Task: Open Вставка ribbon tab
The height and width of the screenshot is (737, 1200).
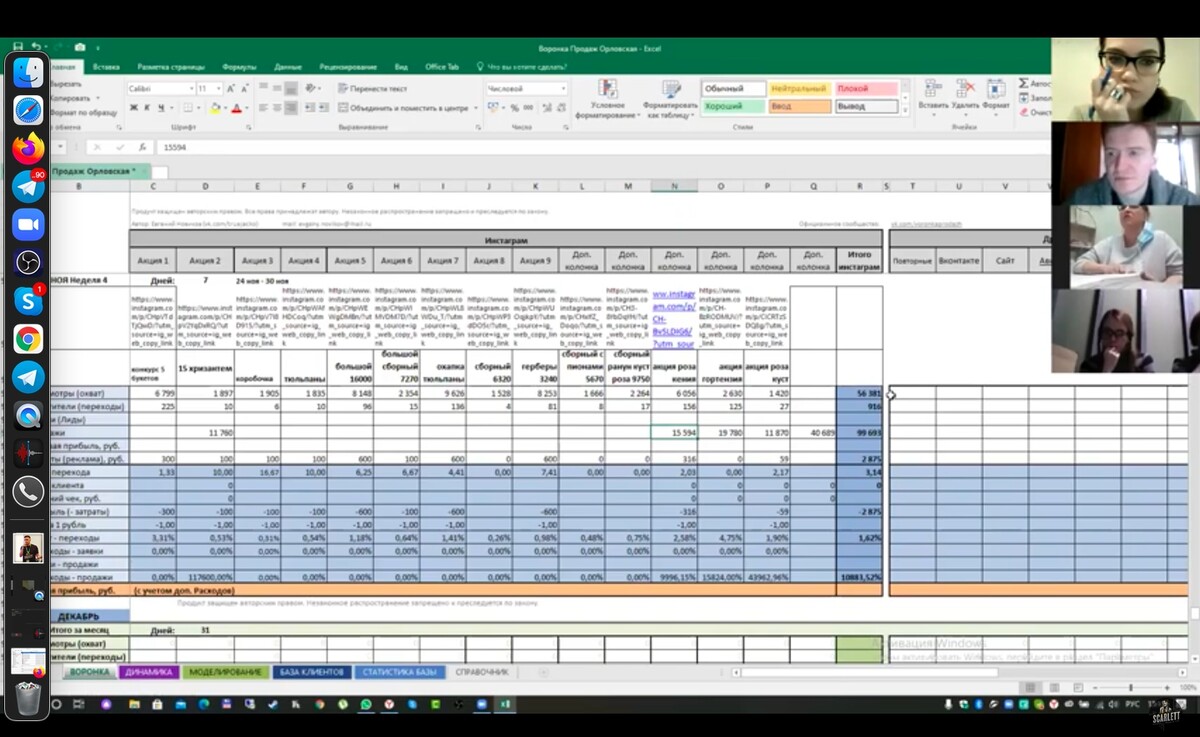Action: [x=107, y=67]
